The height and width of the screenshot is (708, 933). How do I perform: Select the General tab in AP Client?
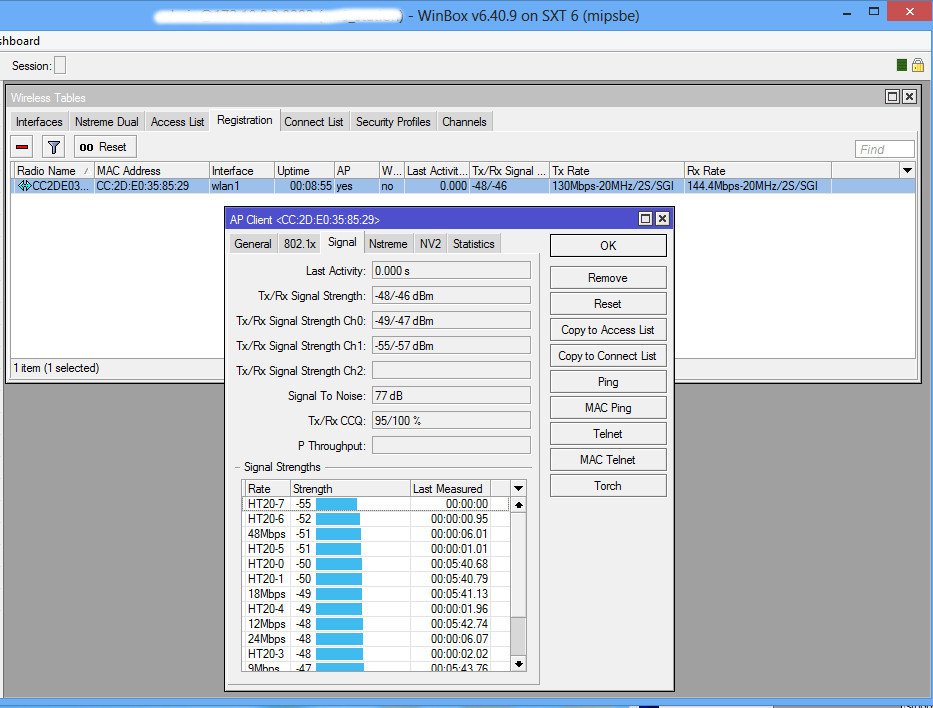click(x=253, y=244)
